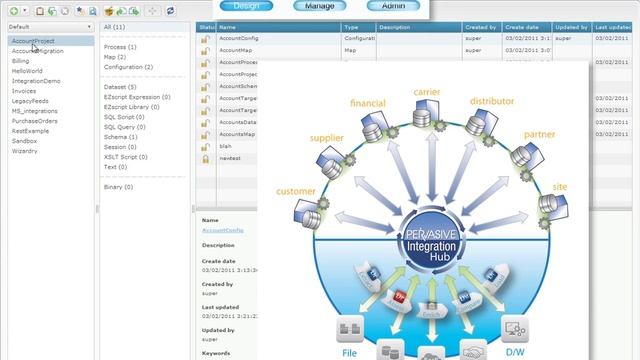Filter by SQL Query (0)
This screenshot has height=360, width=640.
click(124, 127)
